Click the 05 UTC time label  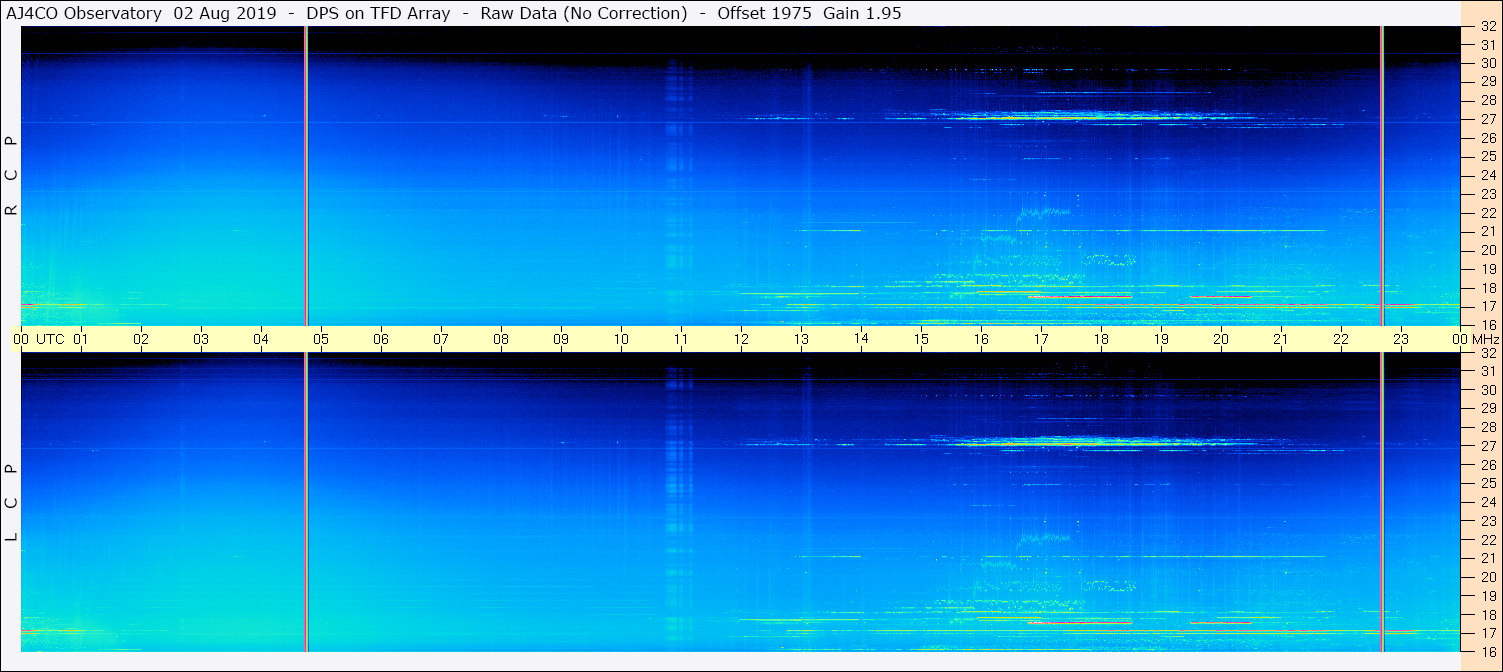(321, 339)
